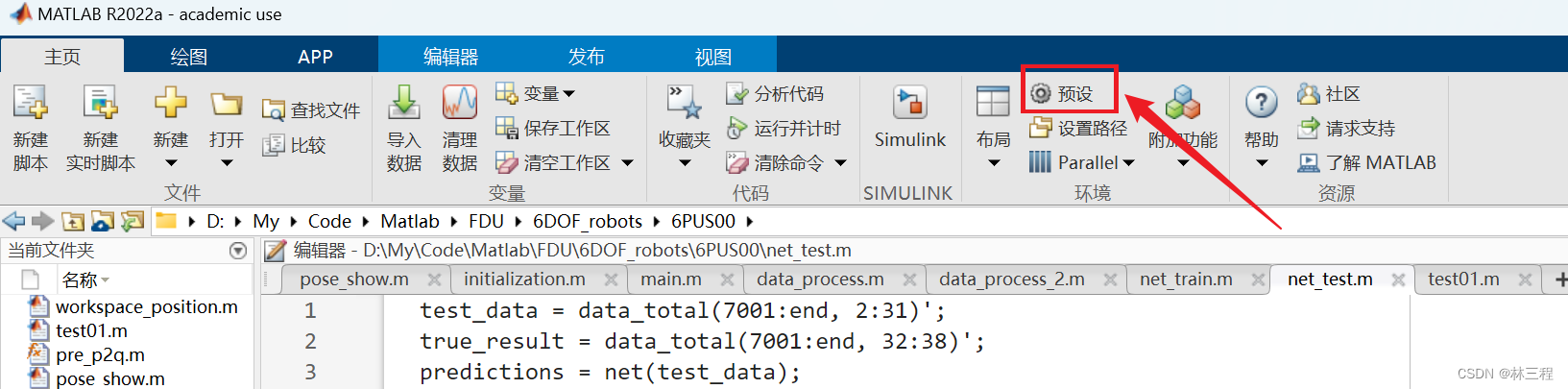
Task: Open the 当前文件夹 panel actions menu
Action: coord(238,251)
